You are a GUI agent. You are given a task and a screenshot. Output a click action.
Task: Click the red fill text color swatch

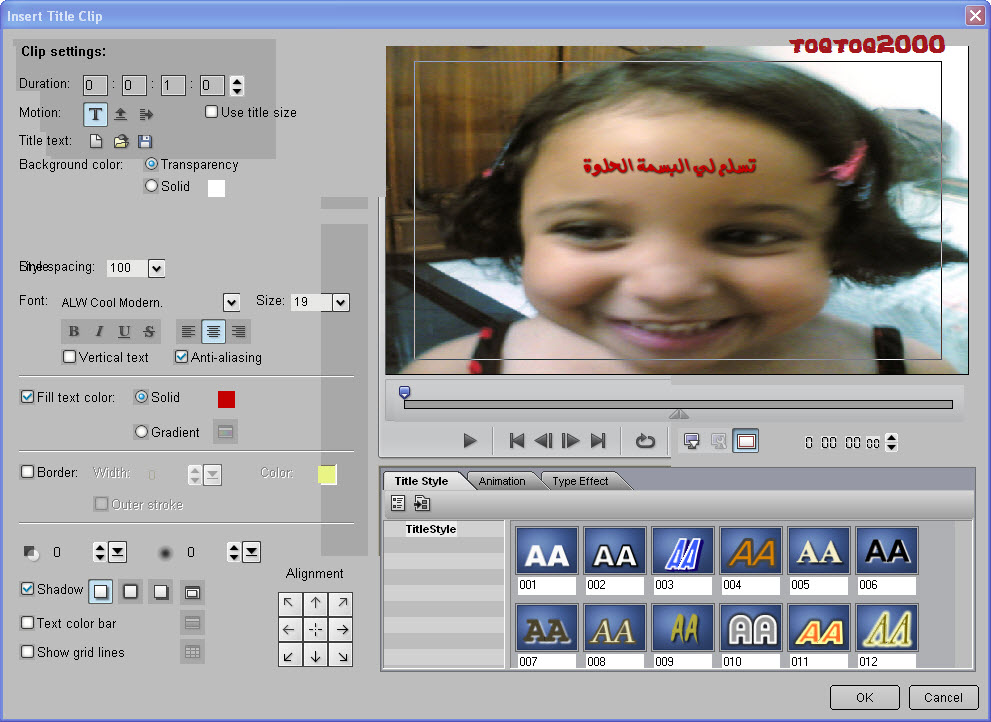tap(227, 399)
